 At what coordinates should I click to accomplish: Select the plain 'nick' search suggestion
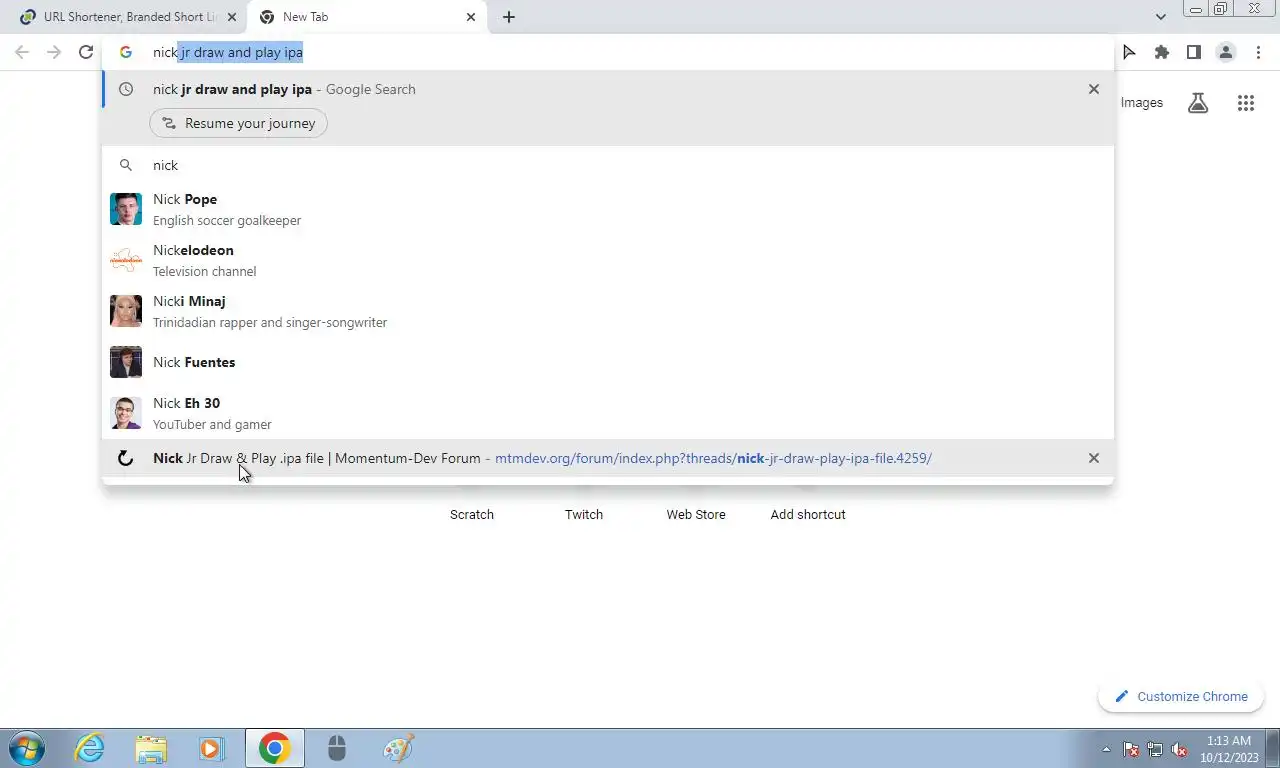click(x=608, y=165)
